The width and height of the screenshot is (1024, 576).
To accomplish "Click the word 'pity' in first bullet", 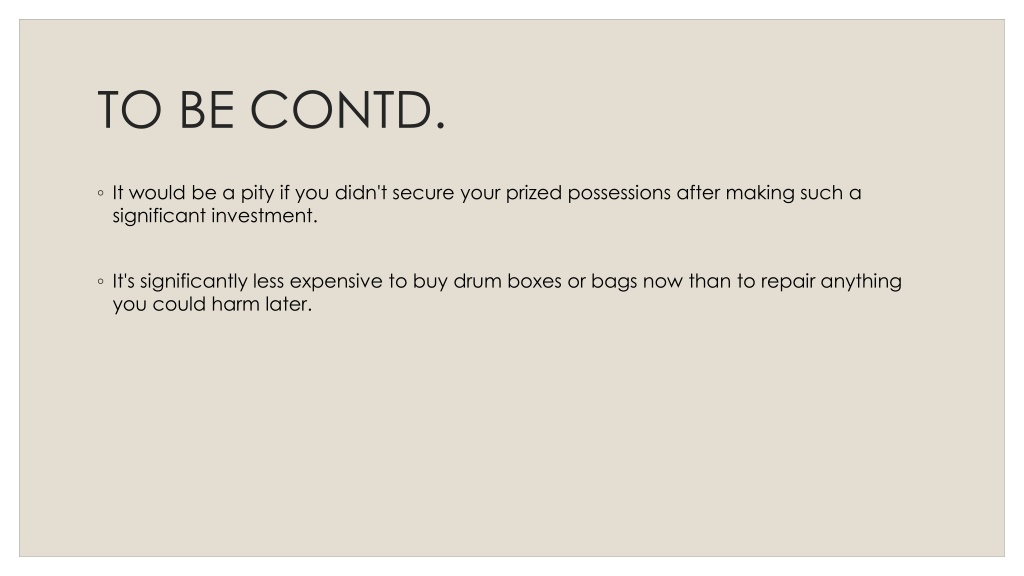I will (257, 194).
